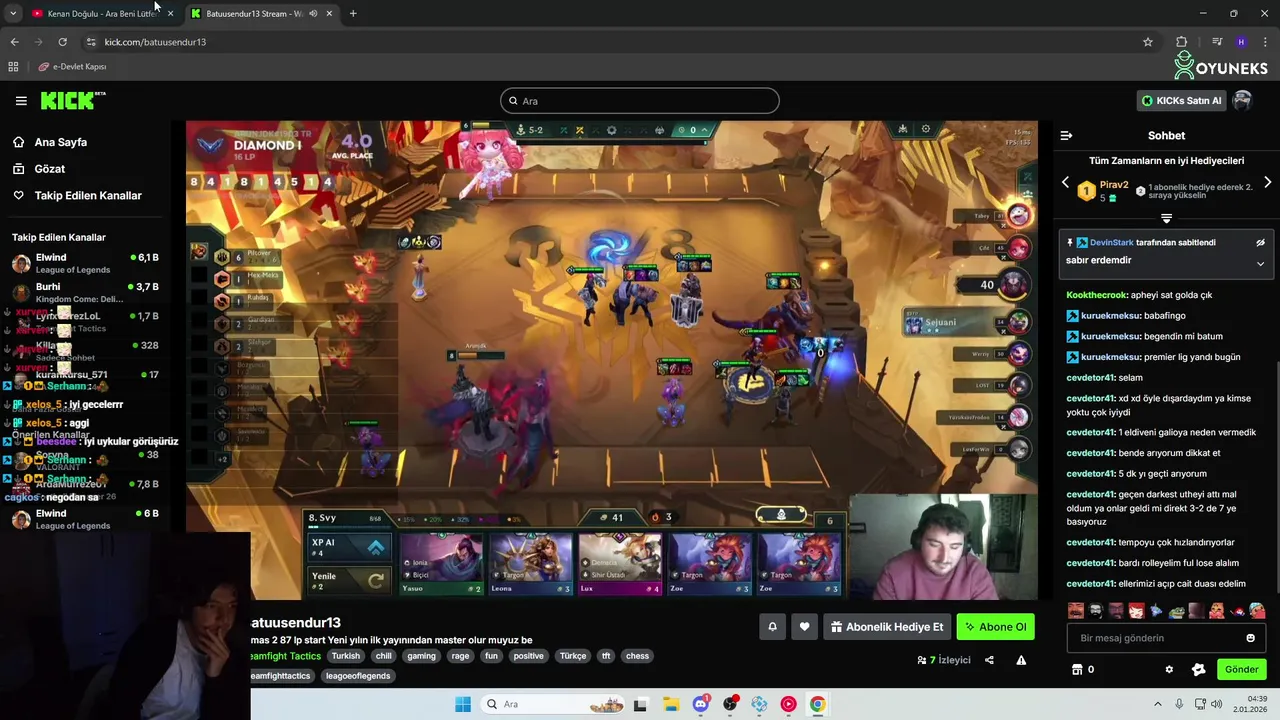The width and height of the screenshot is (1280, 720).
Task: Click Windows taskbar search box
Action: click(553, 704)
